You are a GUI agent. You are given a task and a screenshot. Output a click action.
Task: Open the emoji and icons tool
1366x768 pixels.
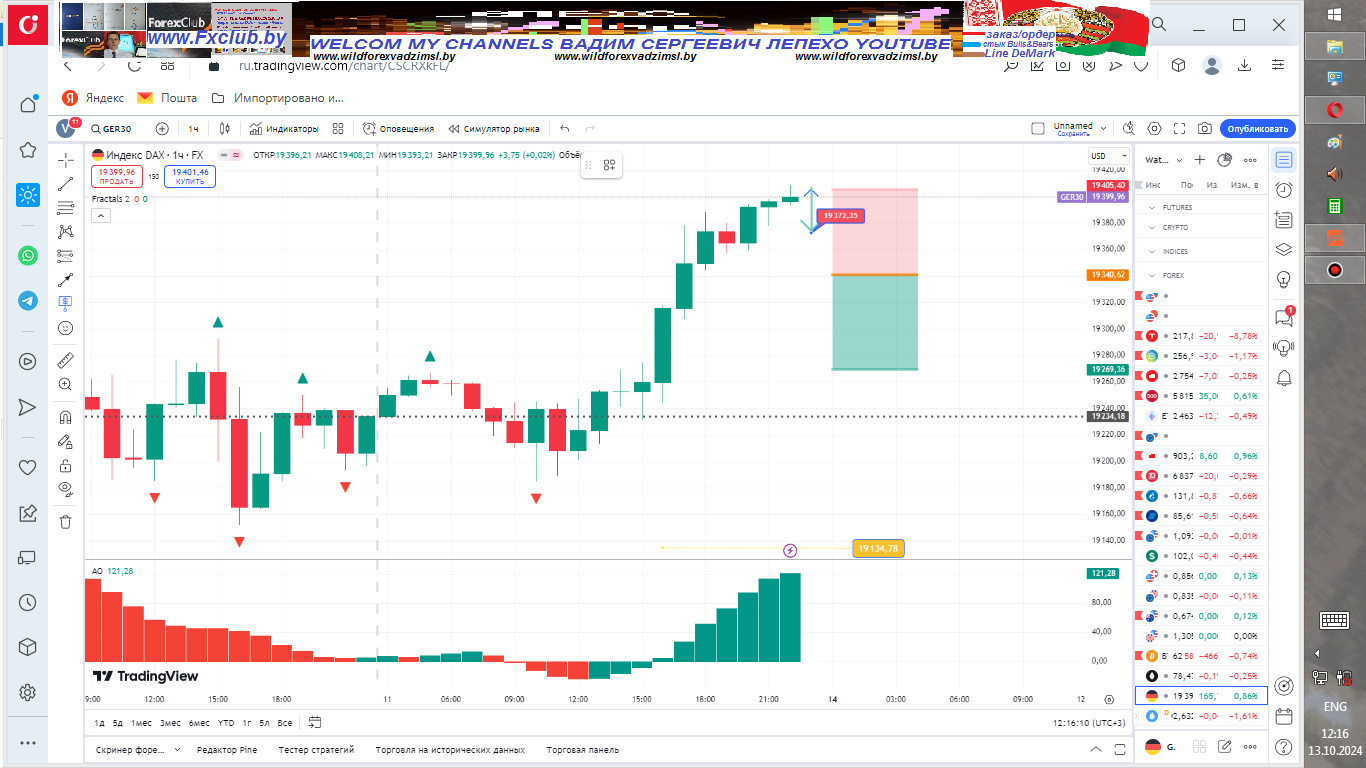[x=66, y=327]
